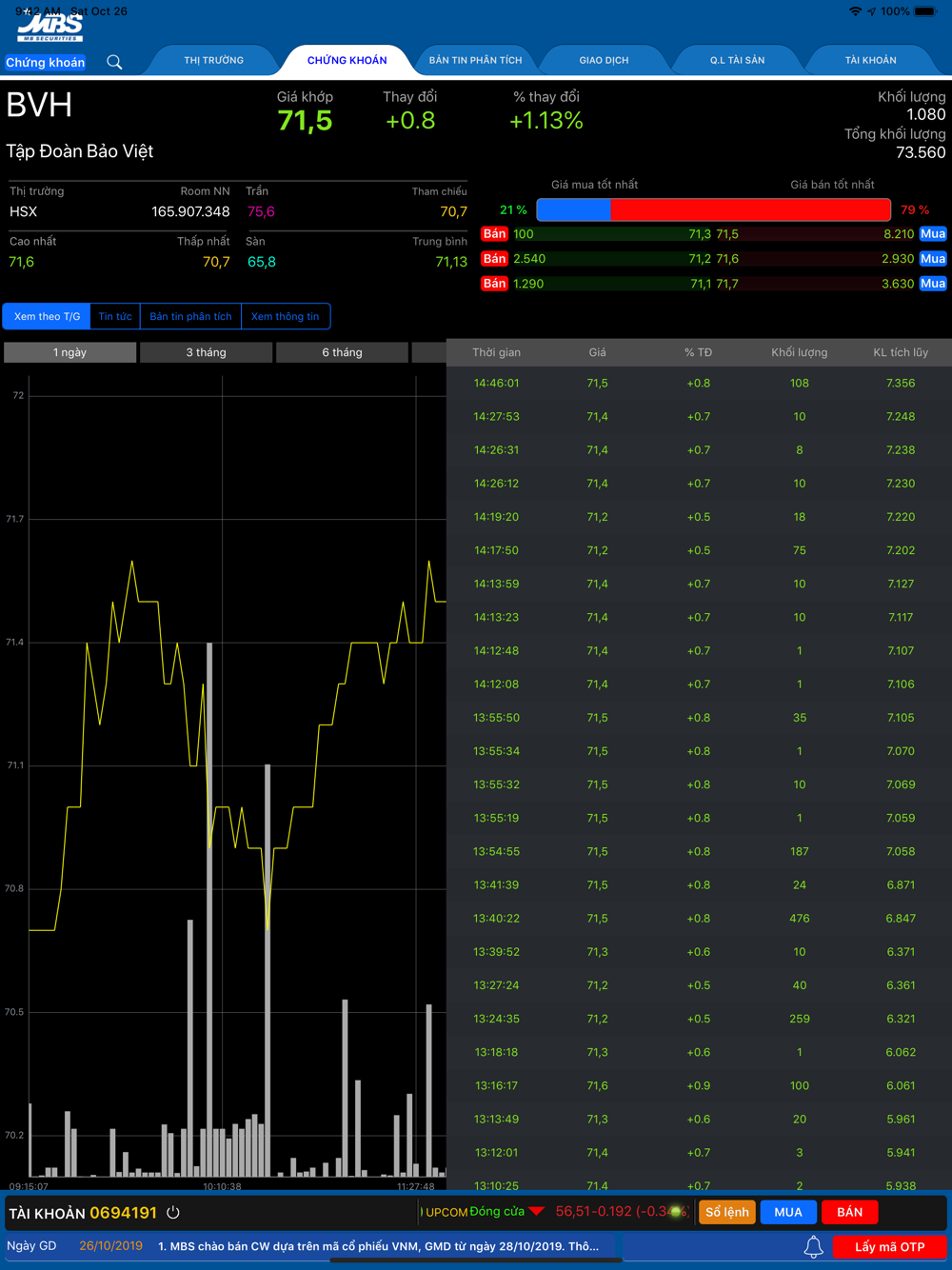Tap Lấy mã OTP button
Viewport: 952px width, 1270px height.
(889, 1247)
